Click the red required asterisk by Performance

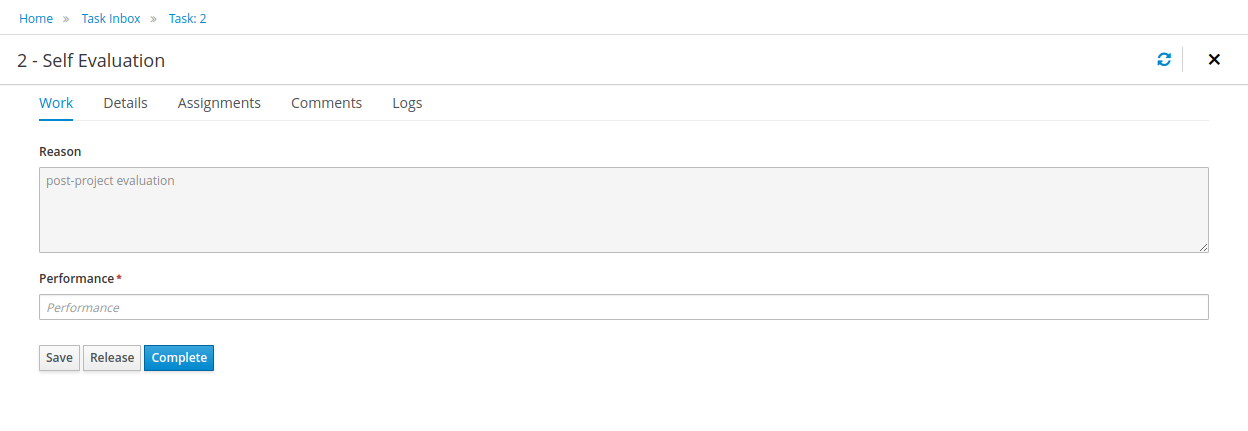pyautogui.click(x=119, y=277)
